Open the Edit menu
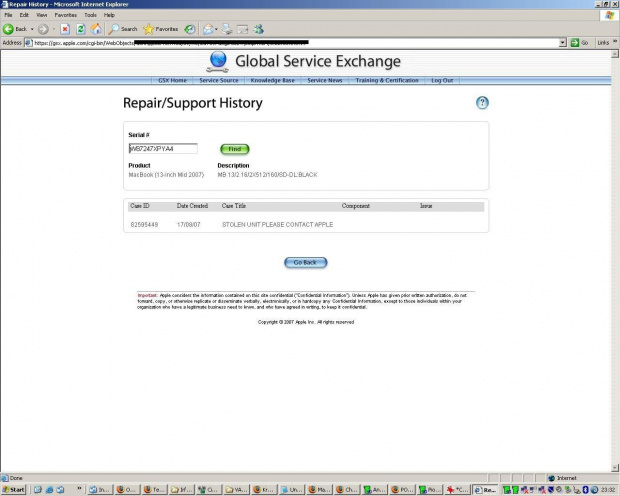620x496 pixels. click(x=24, y=15)
